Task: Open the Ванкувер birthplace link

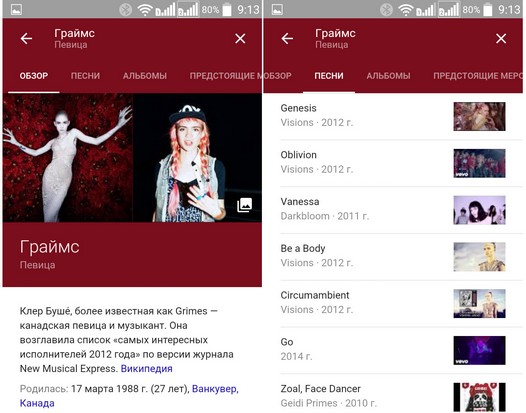Action: click(x=215, y=389)
